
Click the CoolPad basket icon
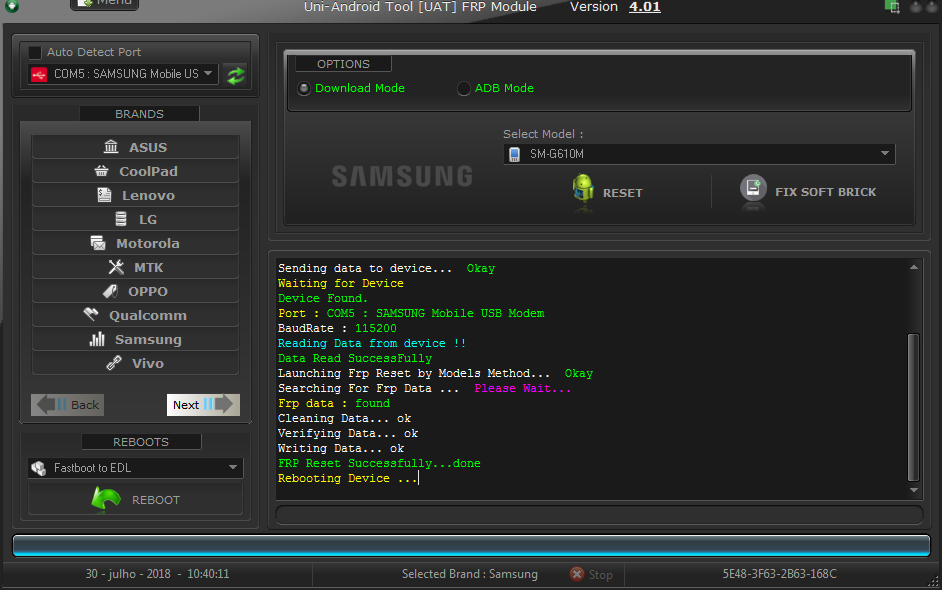[102, 171]
